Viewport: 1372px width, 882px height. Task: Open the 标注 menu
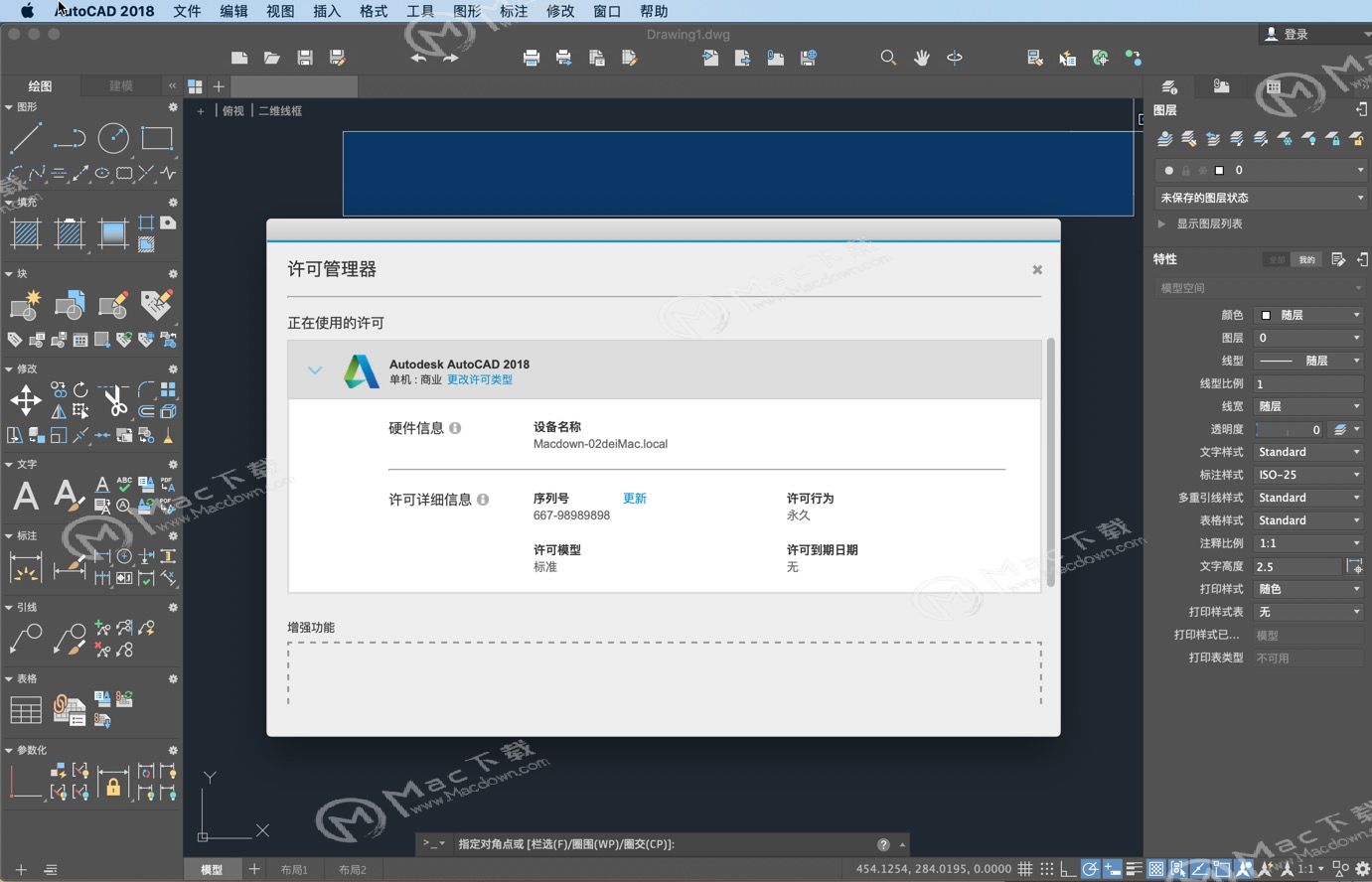point(514,11)
